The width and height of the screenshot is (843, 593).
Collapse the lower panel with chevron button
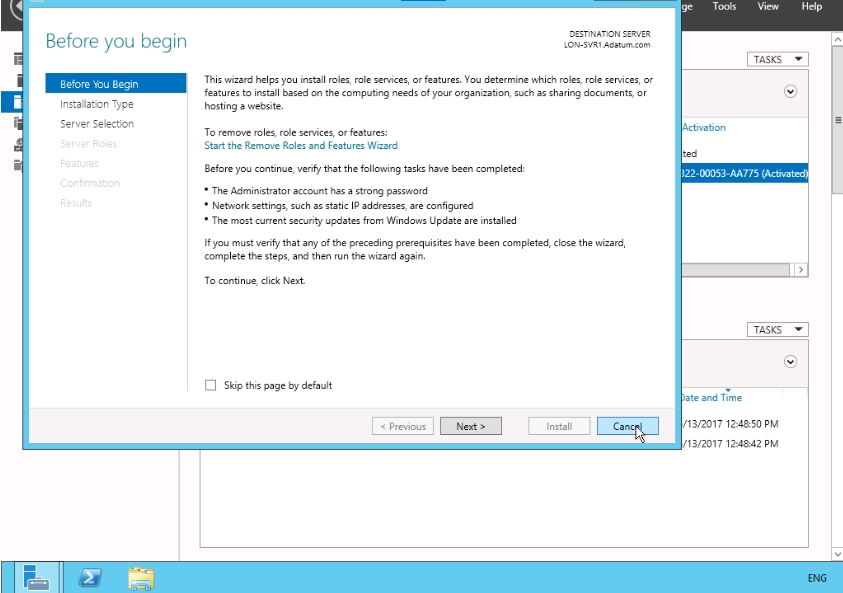[790, 362]
